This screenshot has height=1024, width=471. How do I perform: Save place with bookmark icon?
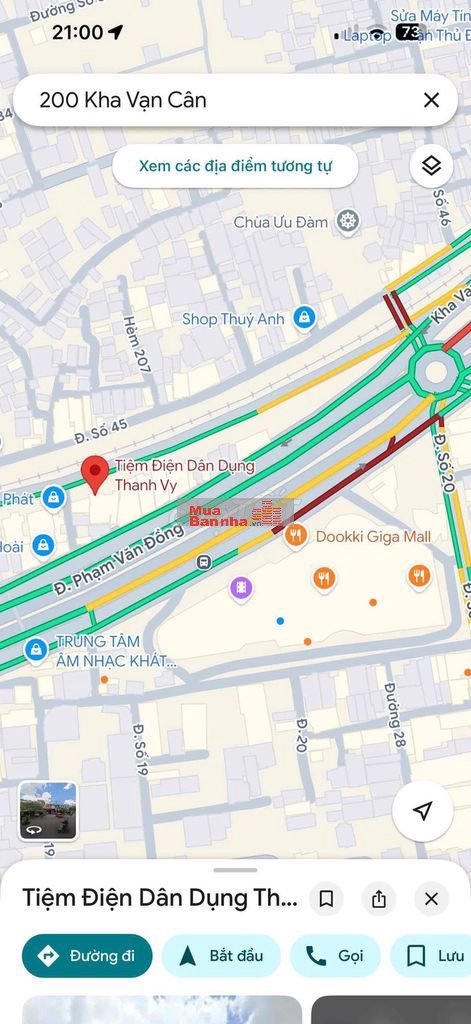(x=327, y=899)
